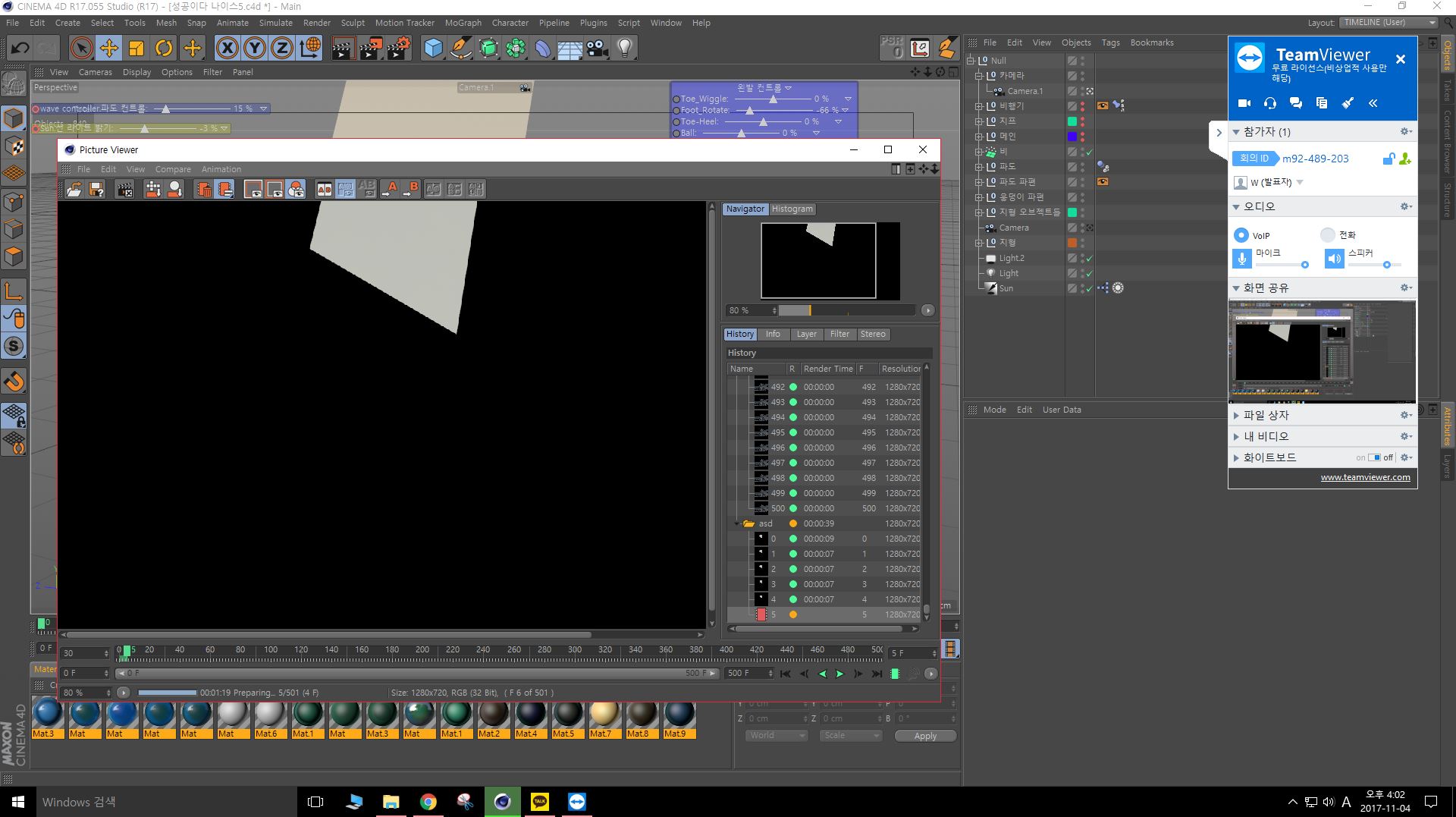Toggle 화이트보드 on/off switch
Screen dimensions: 1456x817
pos(1375,457)
